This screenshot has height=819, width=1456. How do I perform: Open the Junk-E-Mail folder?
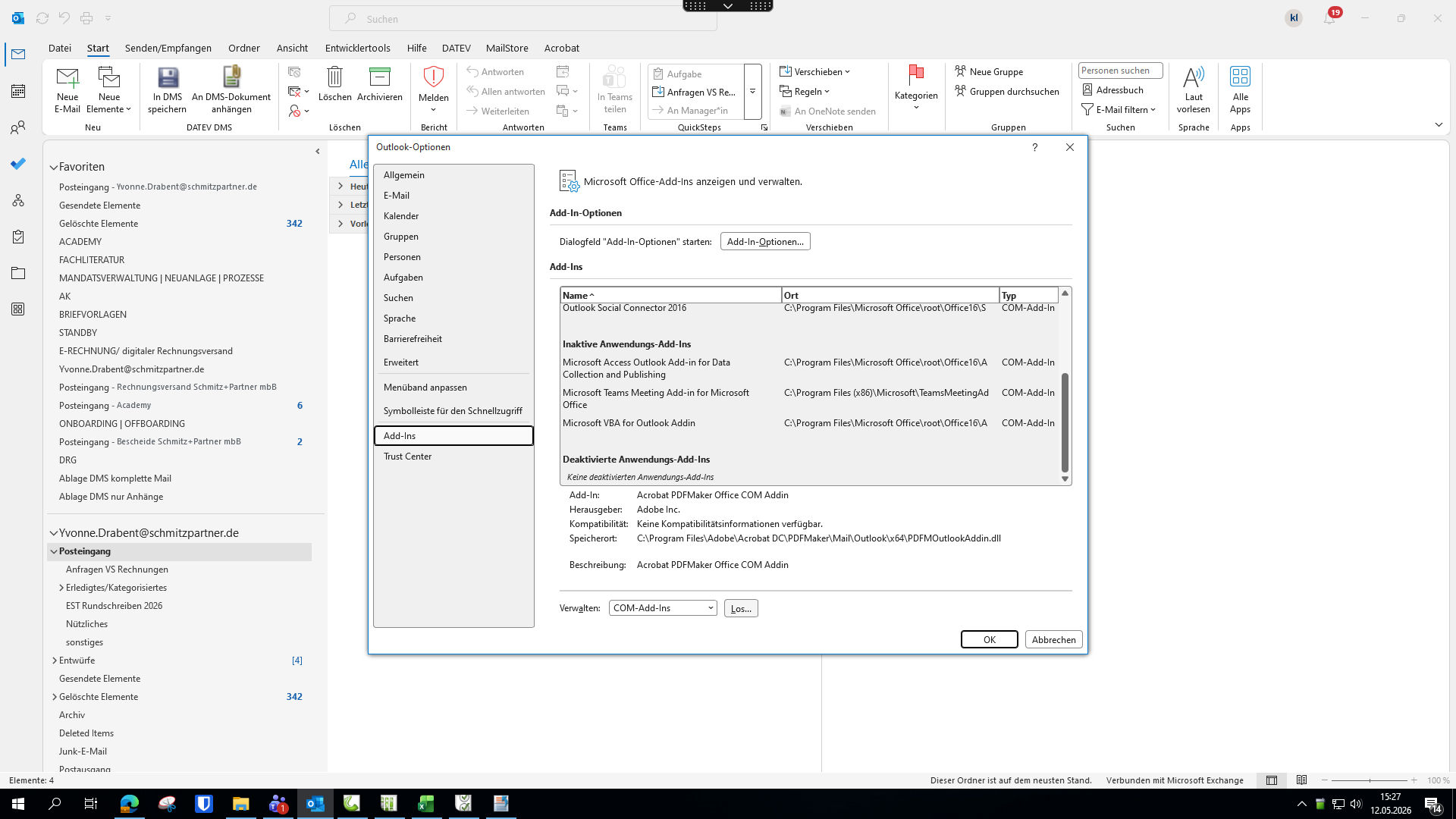point(83,752)
